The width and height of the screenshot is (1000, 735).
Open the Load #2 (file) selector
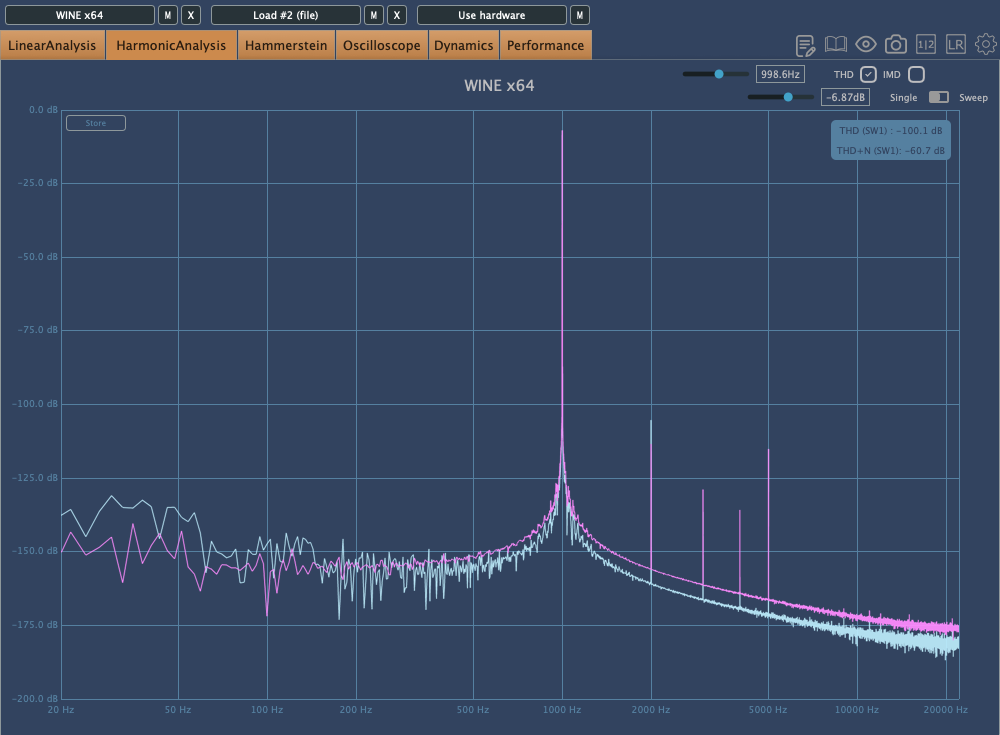(286, 15)
